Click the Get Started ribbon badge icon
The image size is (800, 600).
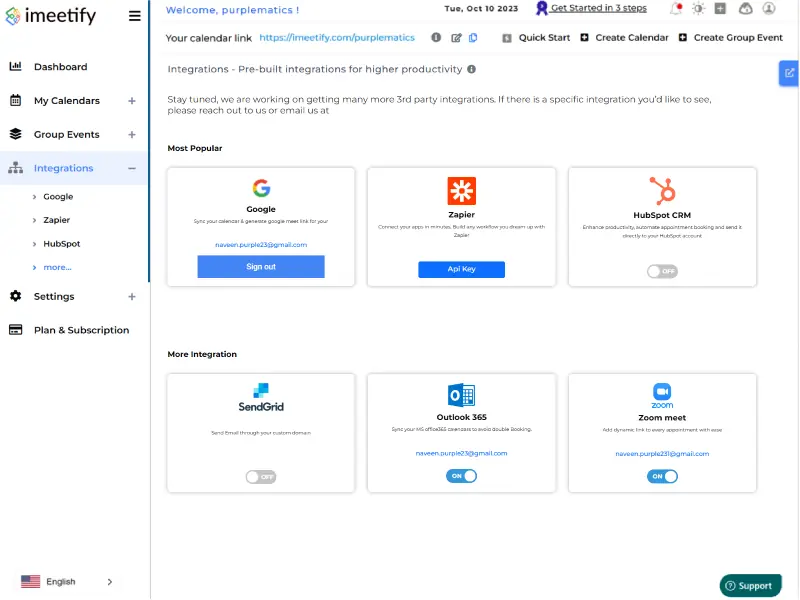(542, 8)
